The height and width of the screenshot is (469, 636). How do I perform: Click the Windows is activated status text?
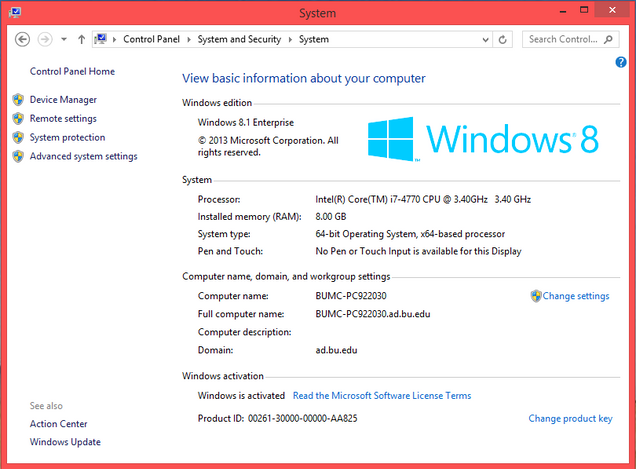241,396
